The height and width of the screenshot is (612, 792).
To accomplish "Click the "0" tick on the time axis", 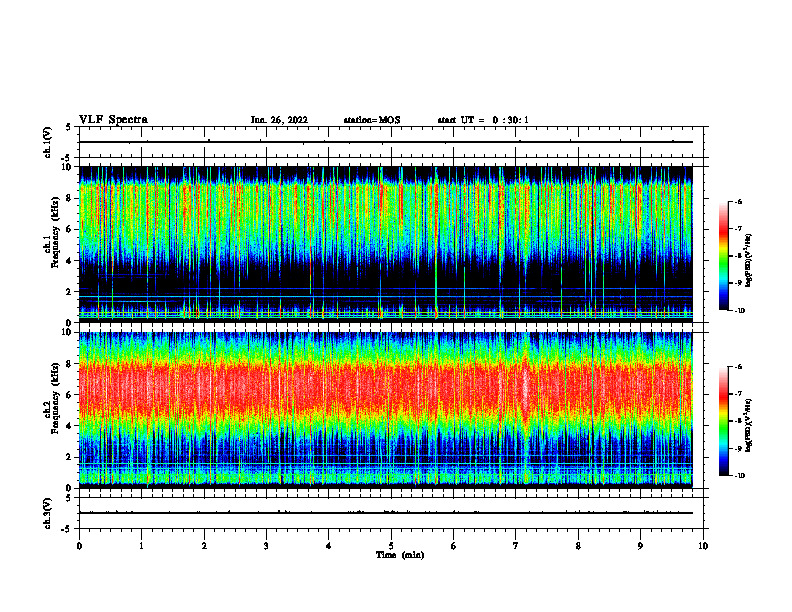I will [x=79, y=546].
